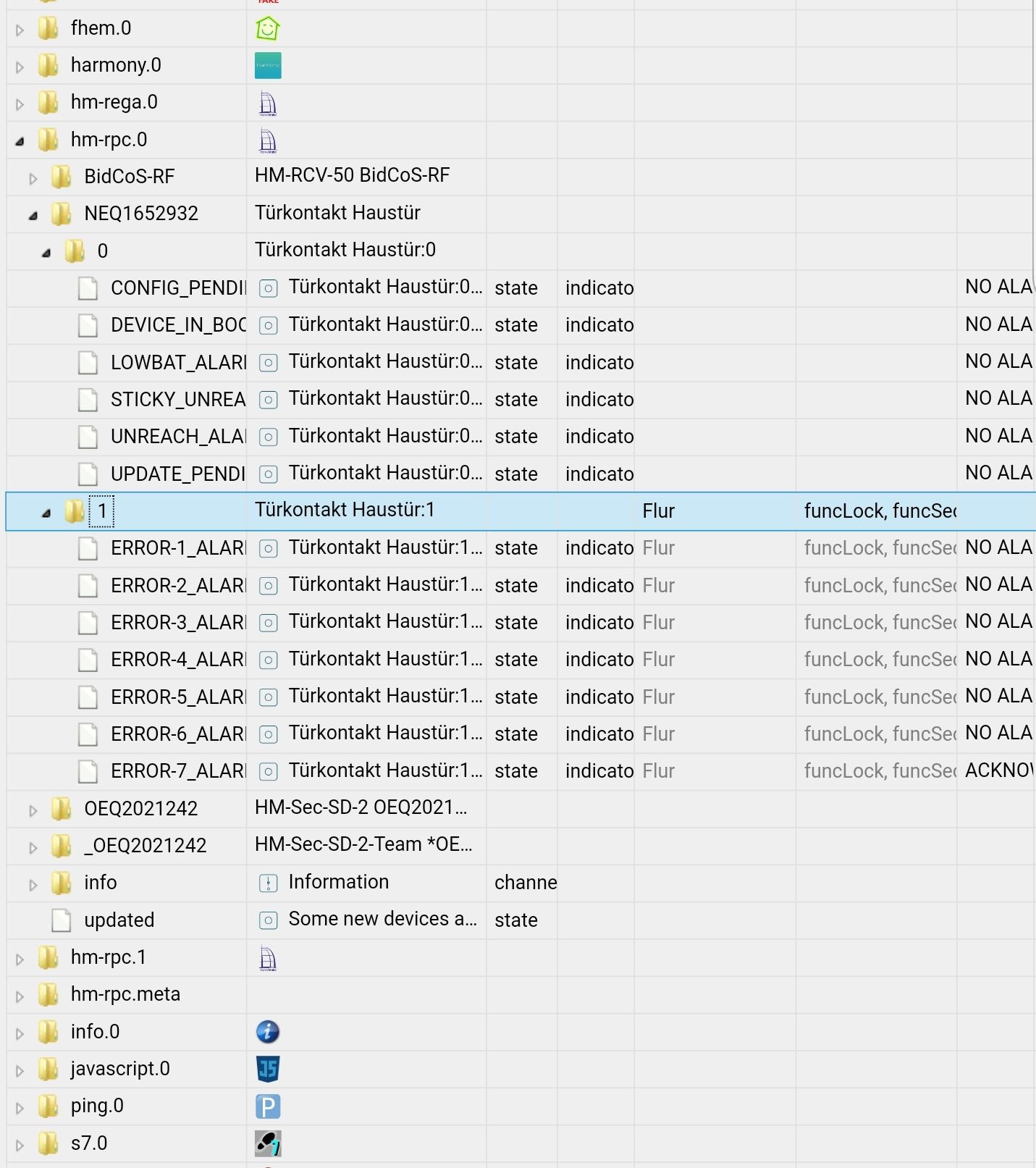The width and height of the screenshot is (1036, 1168).
Task: Click the state icon in LOWBAT_ALARM row
Action: (268, 363)
